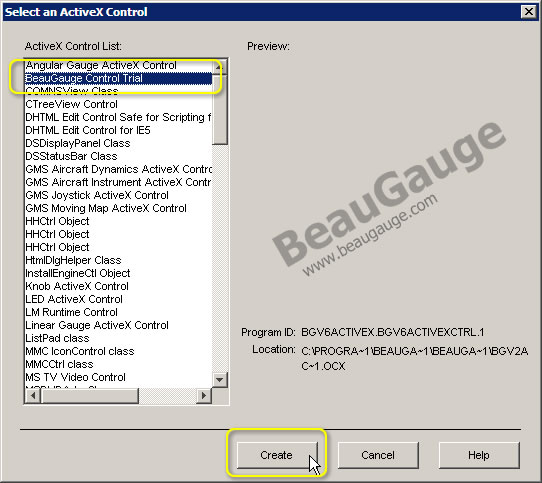Click the list's scroll up arrow
The image size is (542, 483).
point(219,67)
